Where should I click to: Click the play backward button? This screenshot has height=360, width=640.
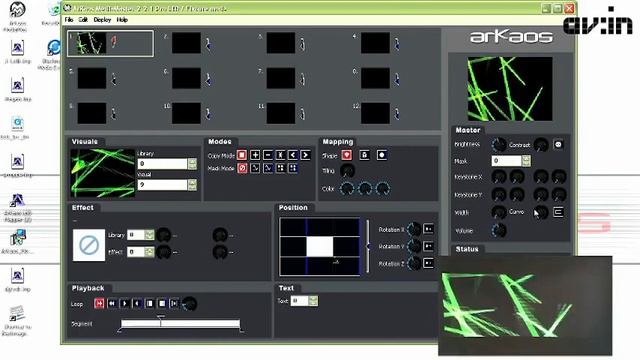coord(137,303)
